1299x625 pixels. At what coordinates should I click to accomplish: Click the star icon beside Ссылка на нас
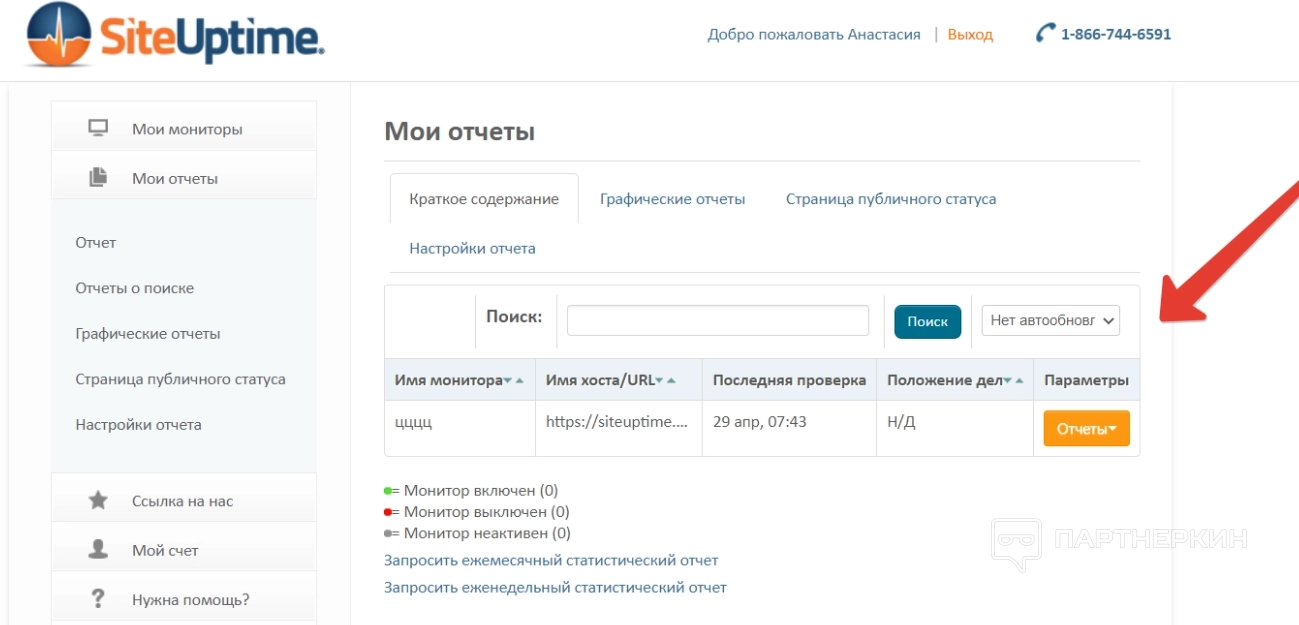98,501
